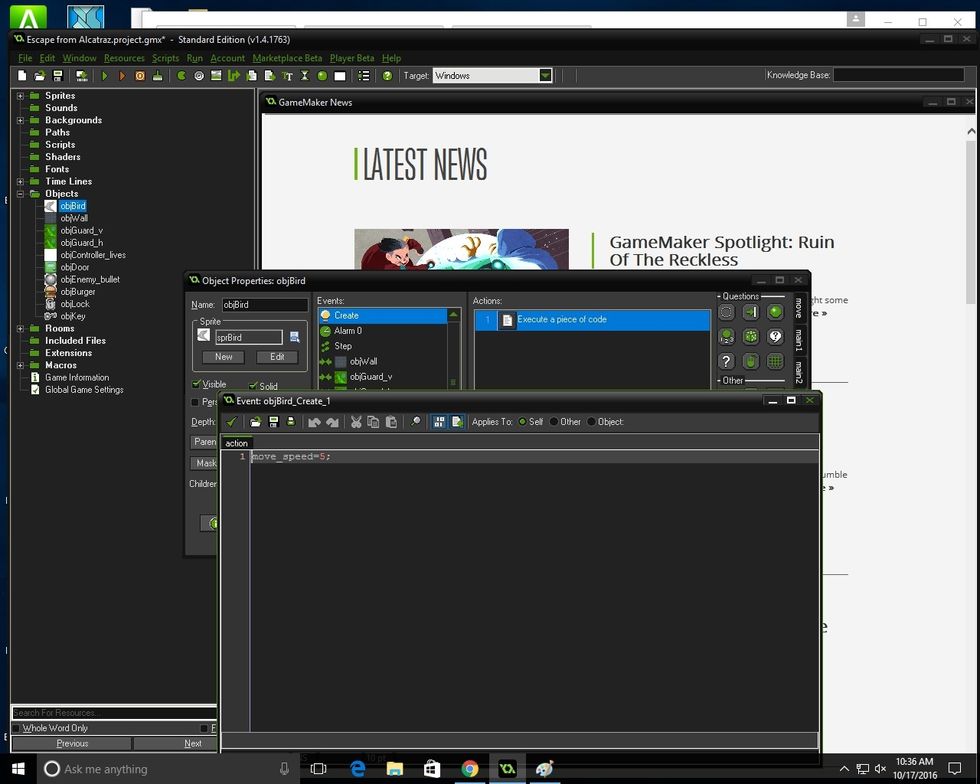Open Global Game Settings in the resource tree
This screenshot has height=784, width=980.
(x=84, y=389)
